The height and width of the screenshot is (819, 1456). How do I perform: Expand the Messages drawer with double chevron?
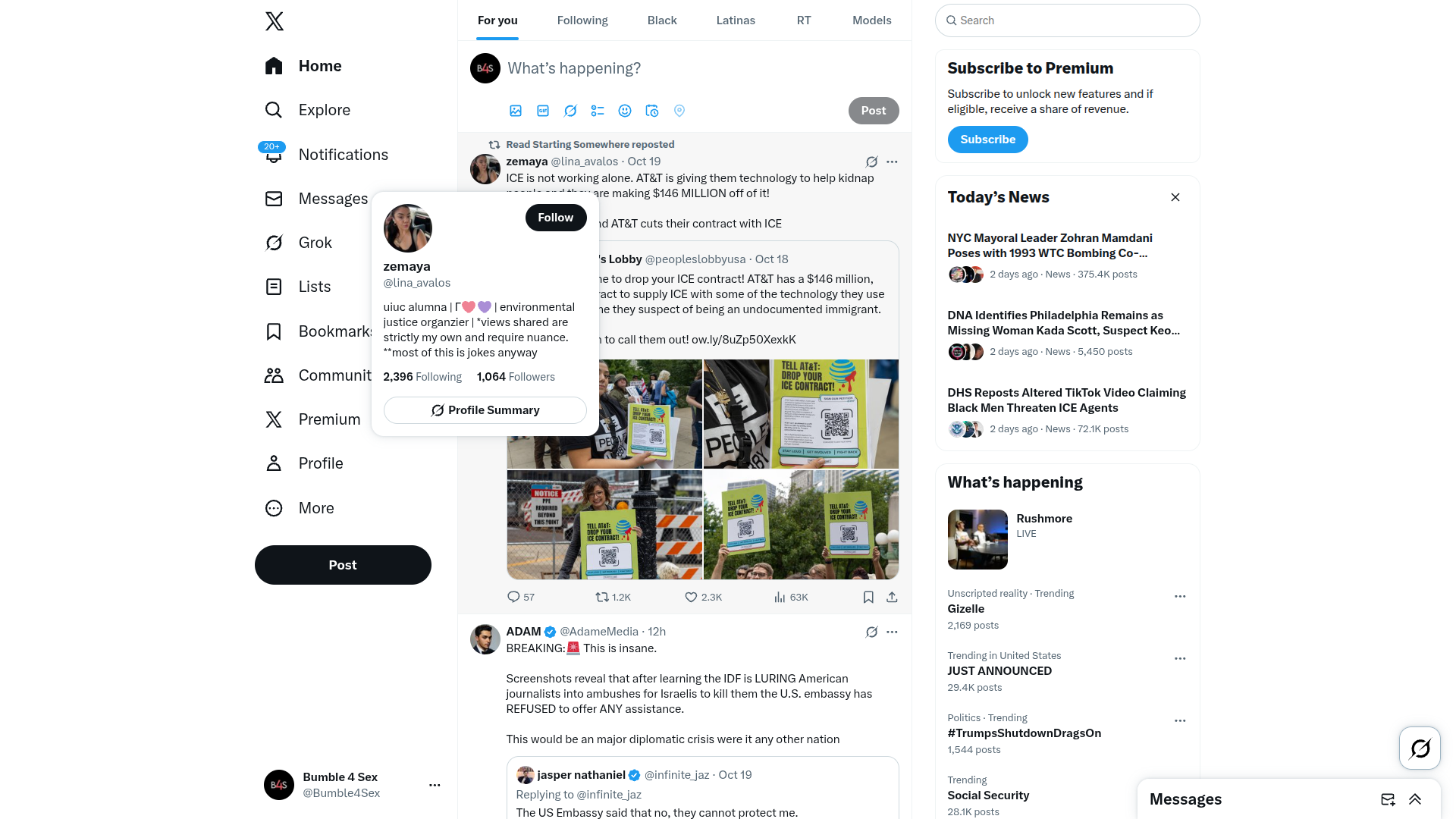(x=1415, y=799)
